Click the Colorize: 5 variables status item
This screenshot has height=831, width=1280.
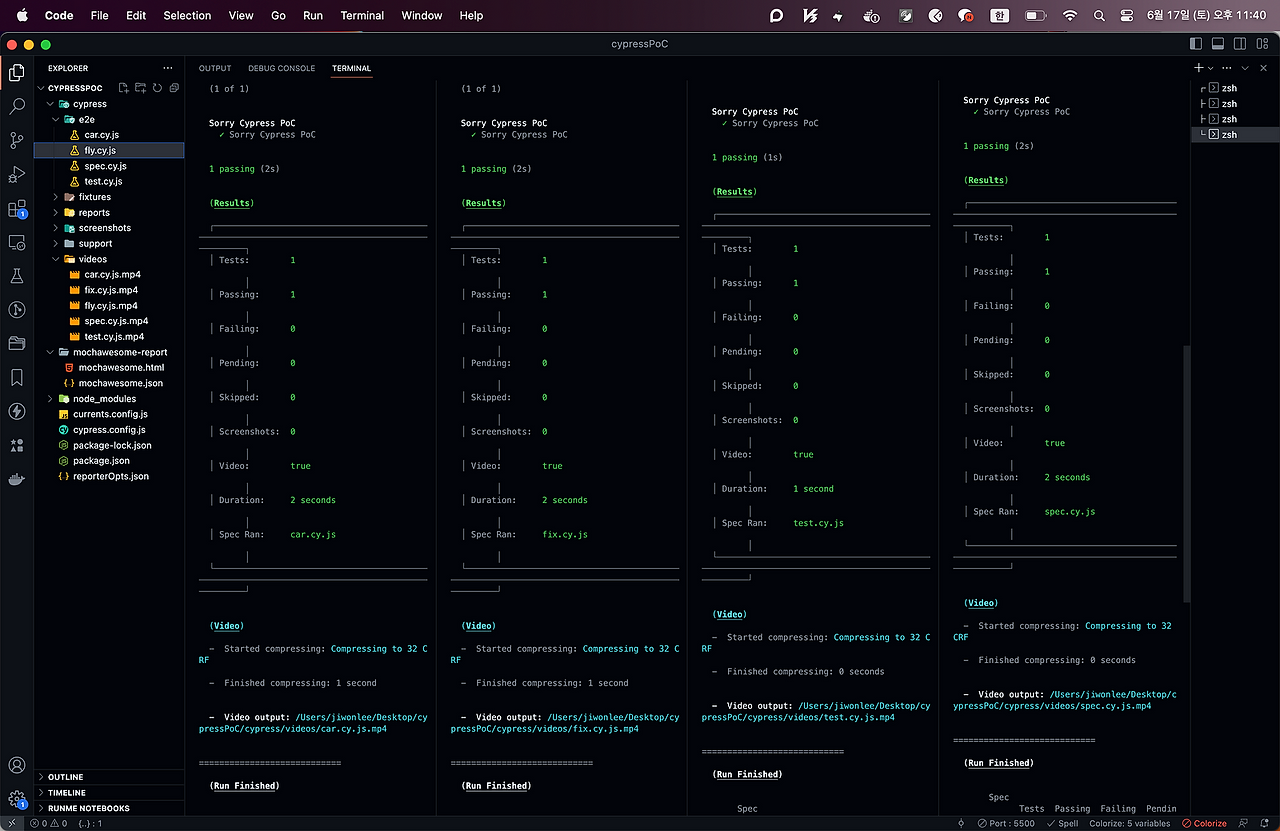tap(1130, 823)
